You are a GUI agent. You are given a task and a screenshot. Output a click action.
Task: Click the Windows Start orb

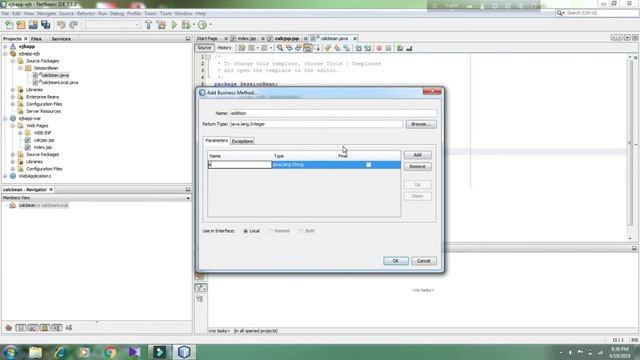10,352
